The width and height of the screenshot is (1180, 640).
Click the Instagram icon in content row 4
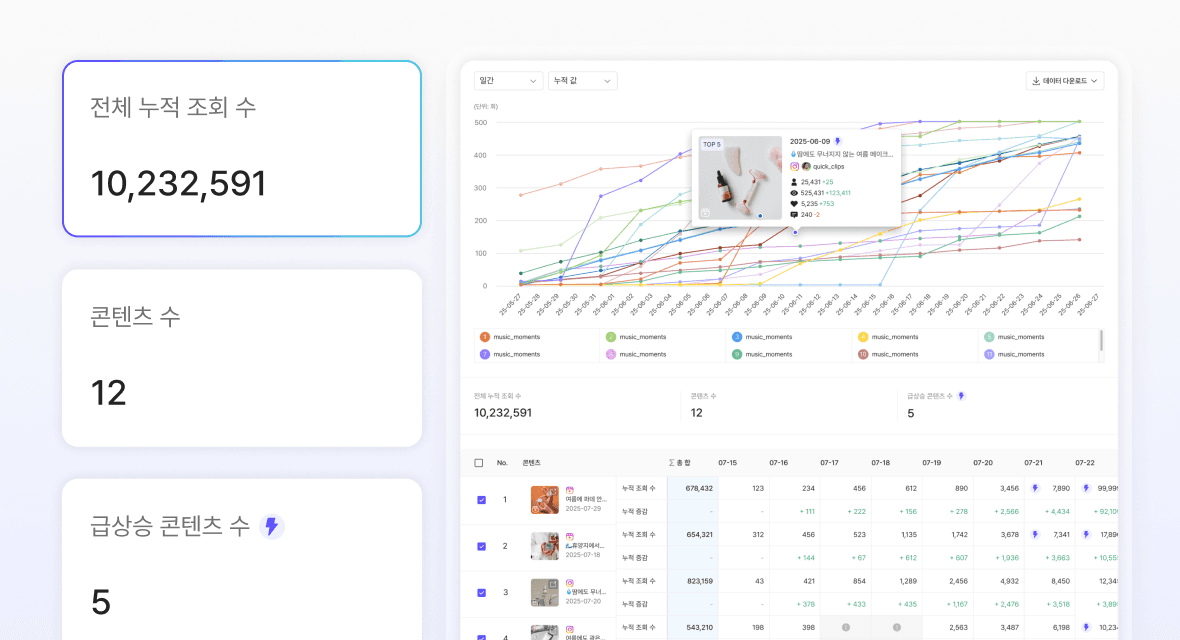click(x=570, y=629)
